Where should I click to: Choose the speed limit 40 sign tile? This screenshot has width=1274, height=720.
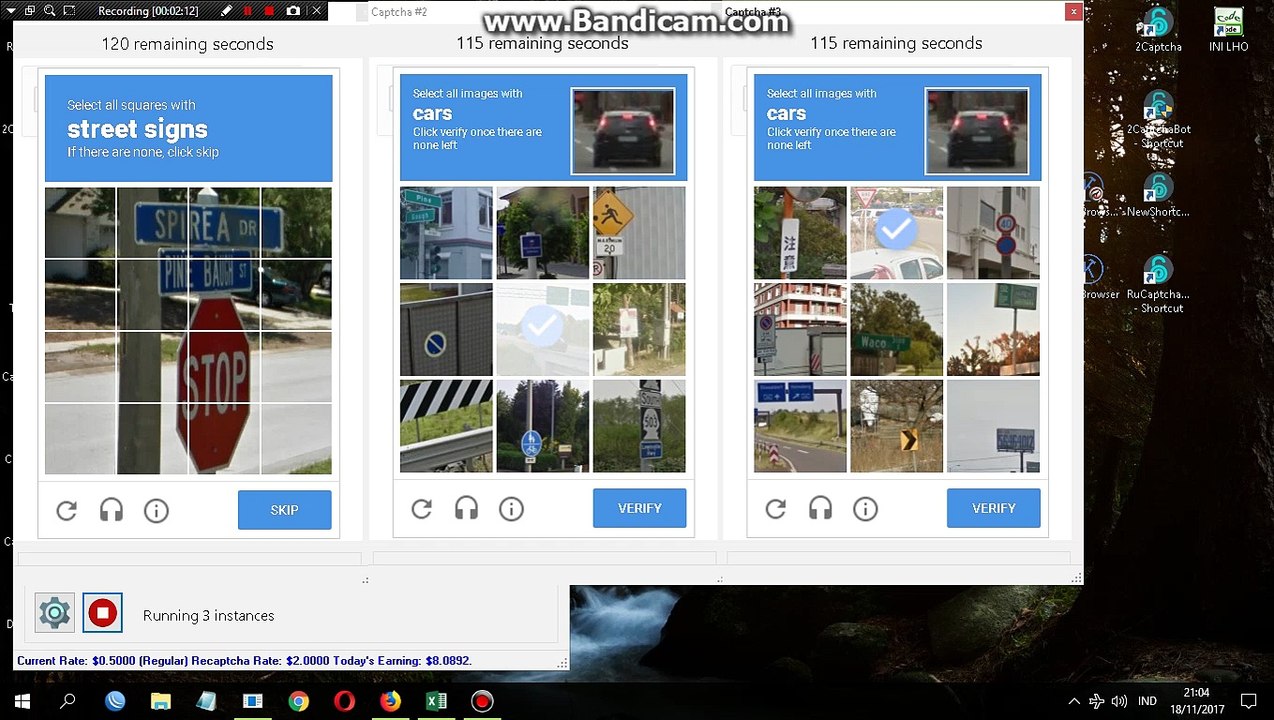click(993, 232)
